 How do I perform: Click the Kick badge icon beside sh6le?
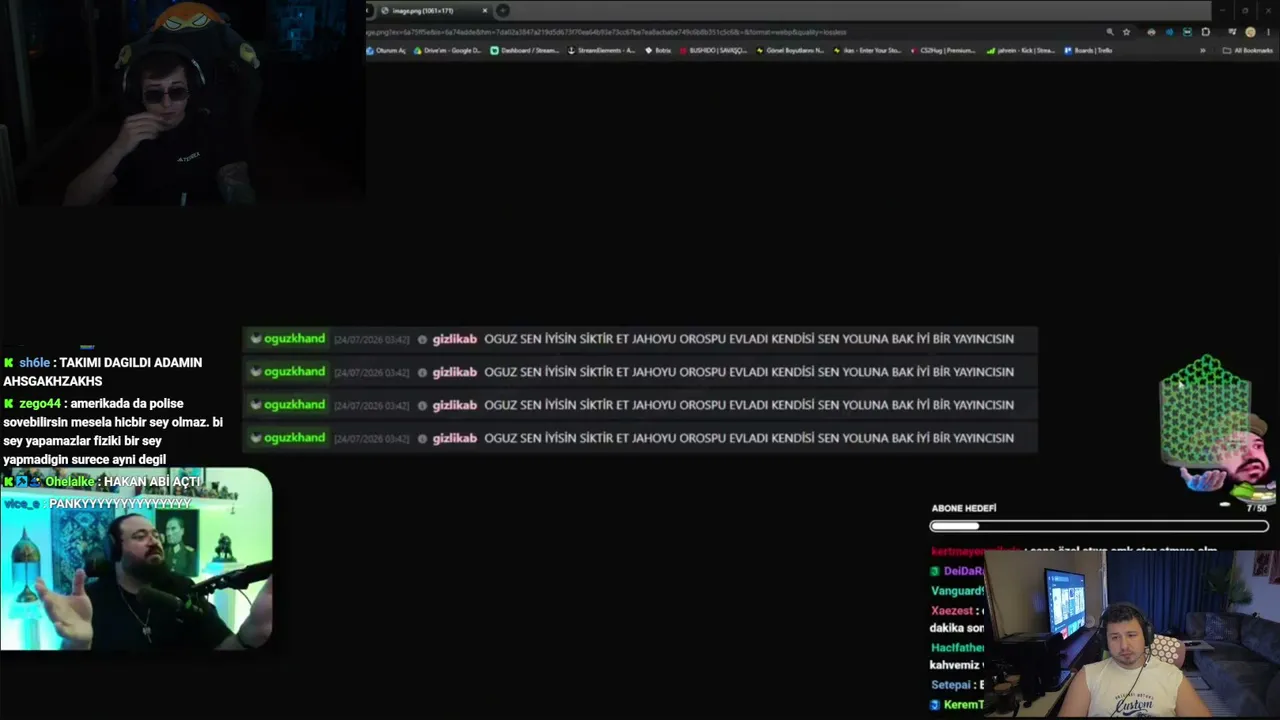(x=9, y=363)
